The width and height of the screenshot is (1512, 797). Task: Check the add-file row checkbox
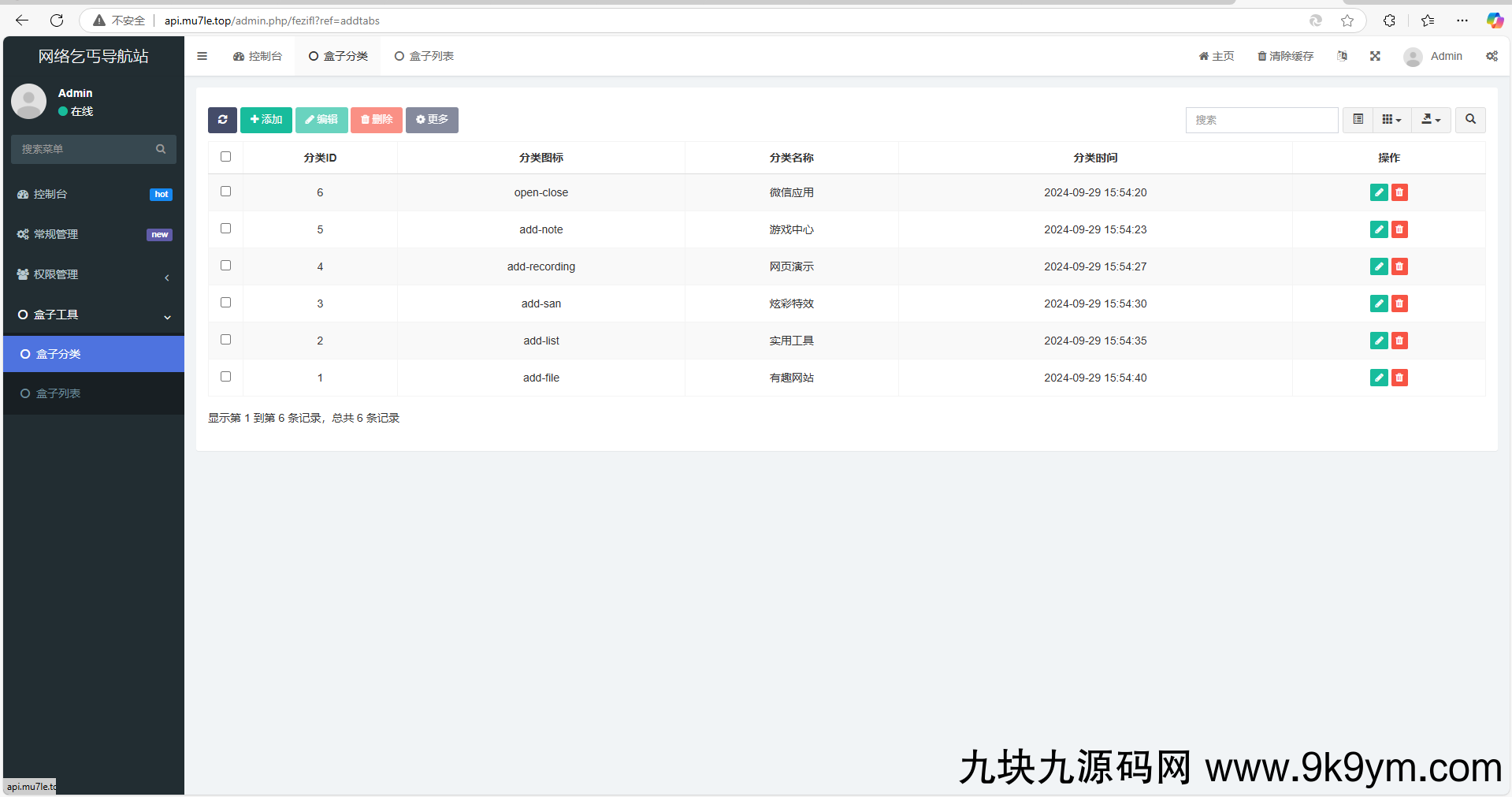pyautogui.click(x=225, y=377)
